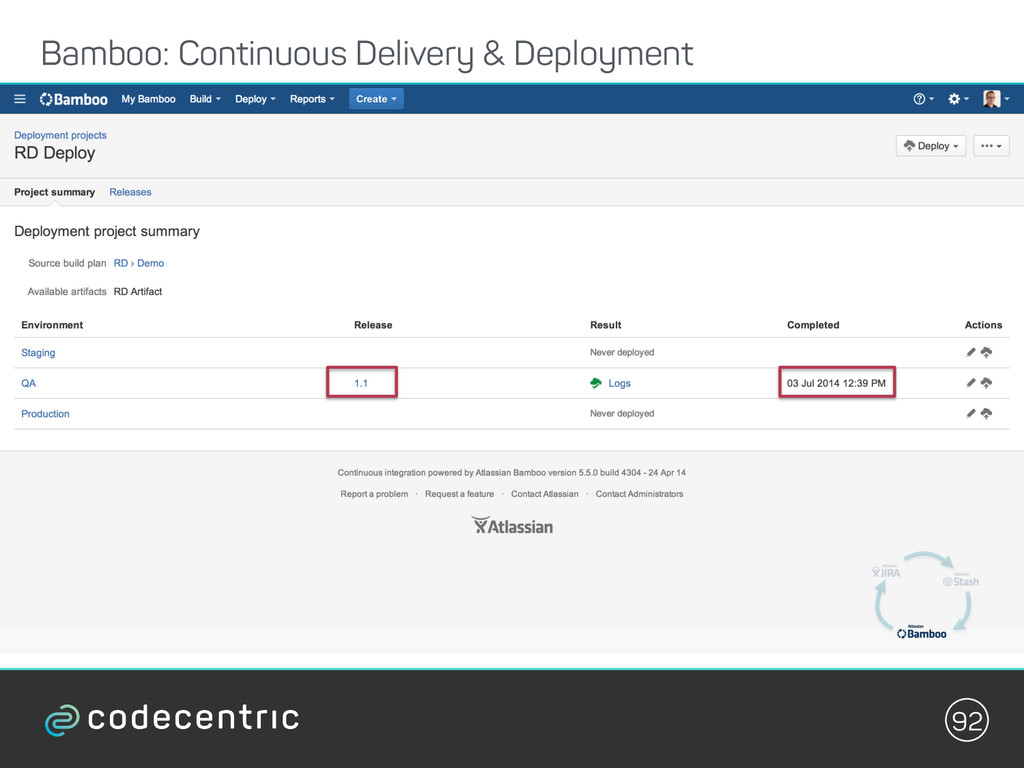Screen dimensions: 1024x768
Task: Click Never deployed in Staging row
Action: pos(622,353)
